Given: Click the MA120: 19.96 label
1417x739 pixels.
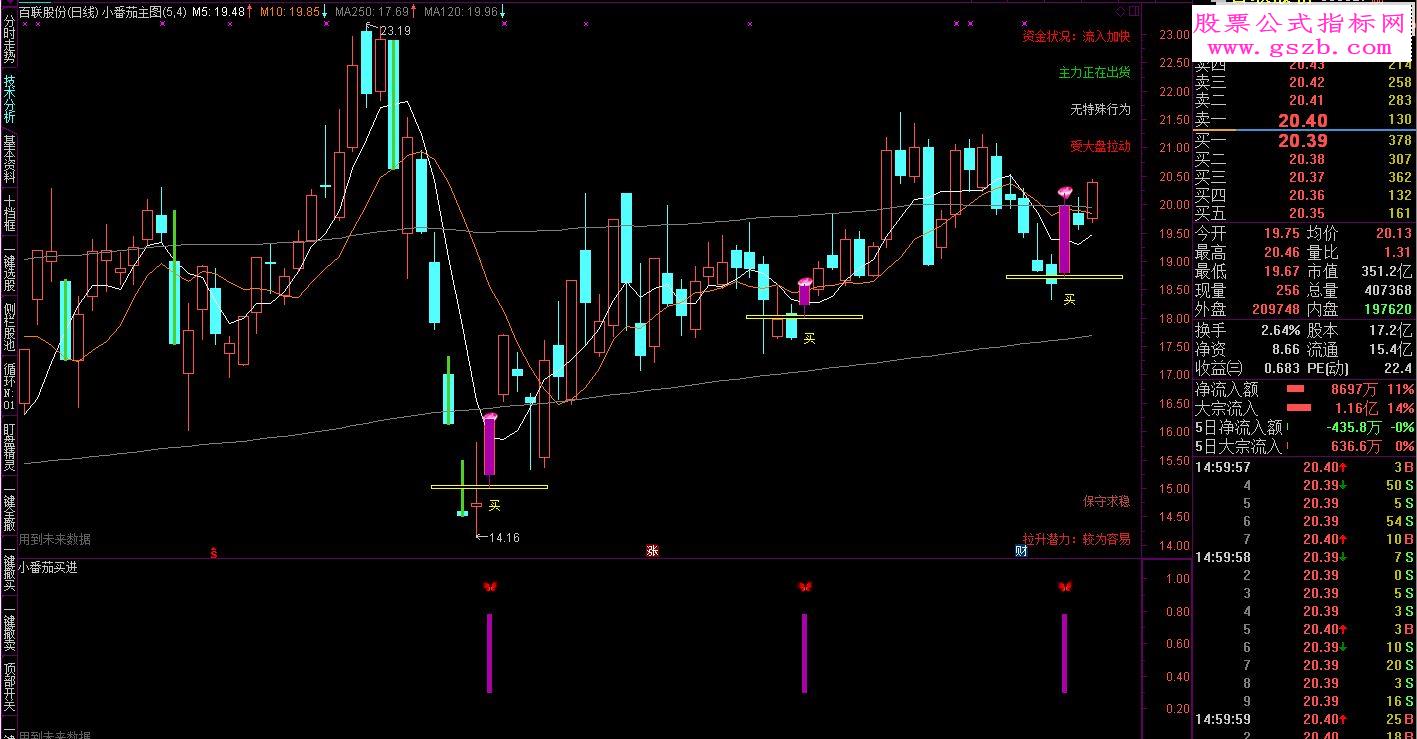Looking at the screenshot, I should pos(460,12).
